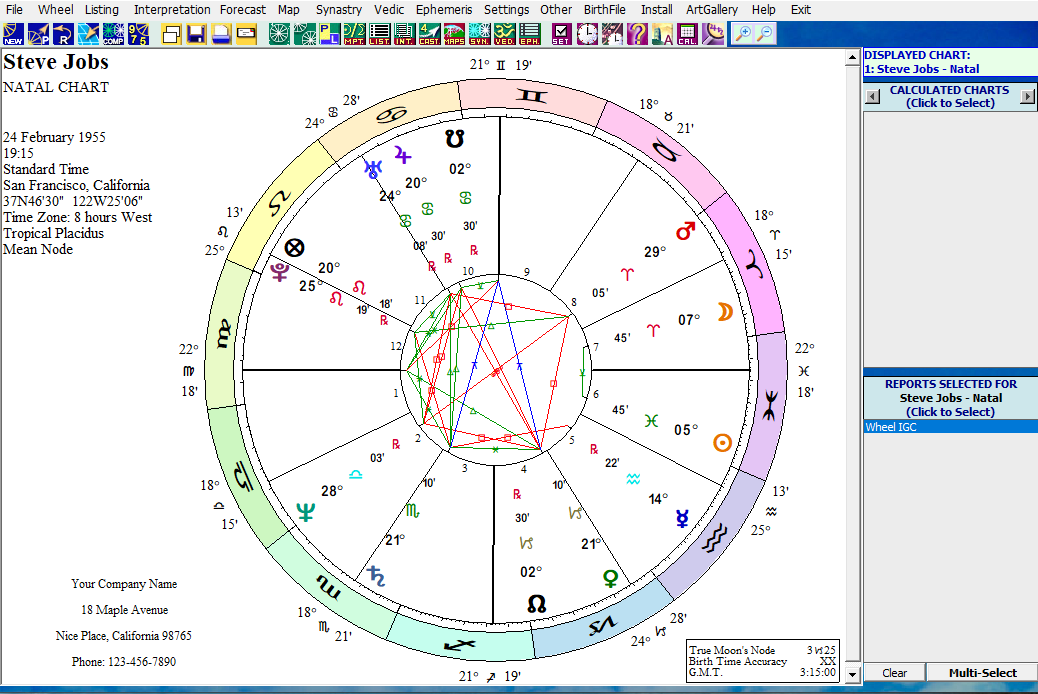Select the Wheel IGC report
The width and height of the screenshot is (1038, 694).
tap(951, 427)
